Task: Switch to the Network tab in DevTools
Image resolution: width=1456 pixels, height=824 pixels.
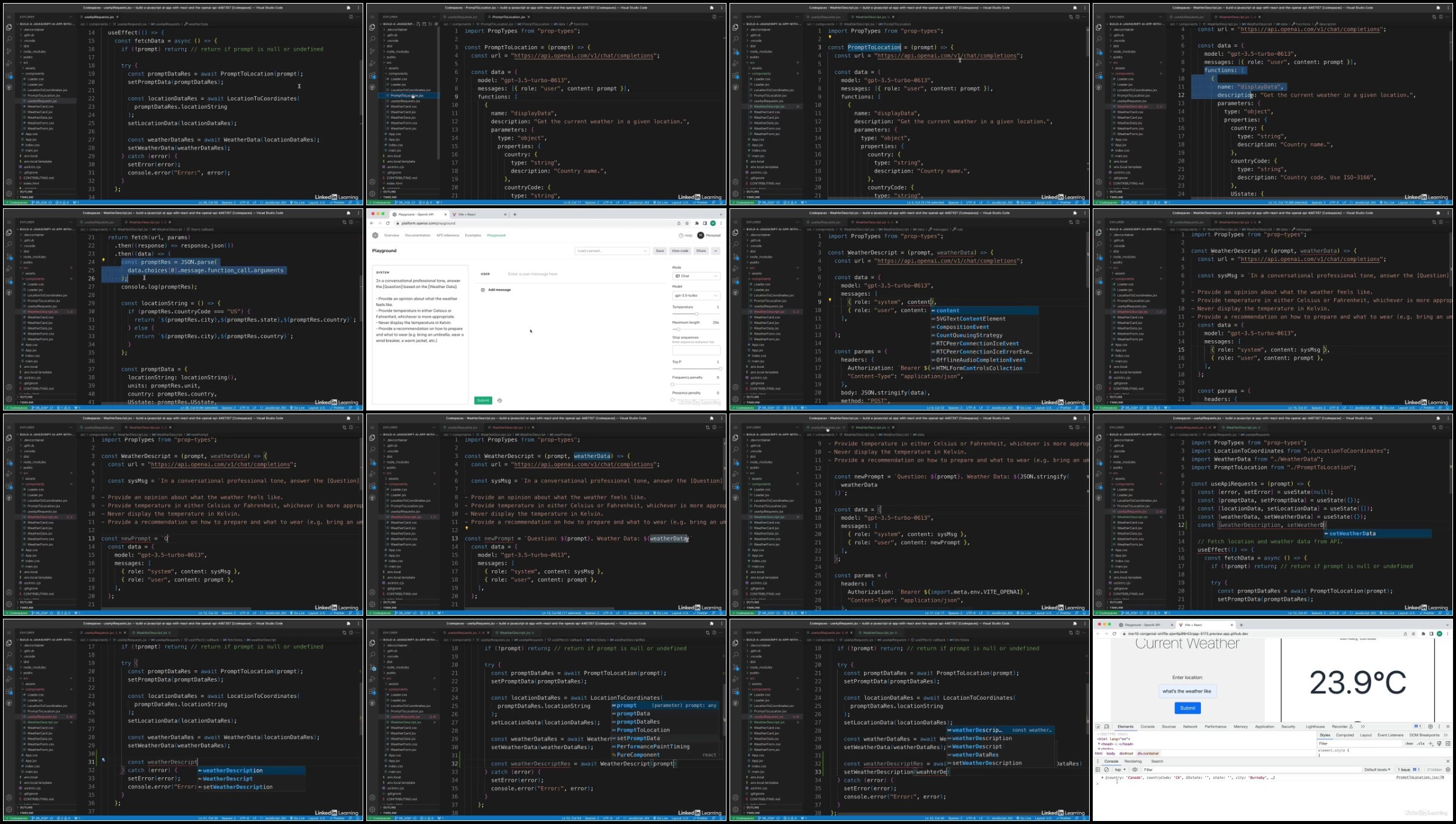Action: coord(1190,727)
